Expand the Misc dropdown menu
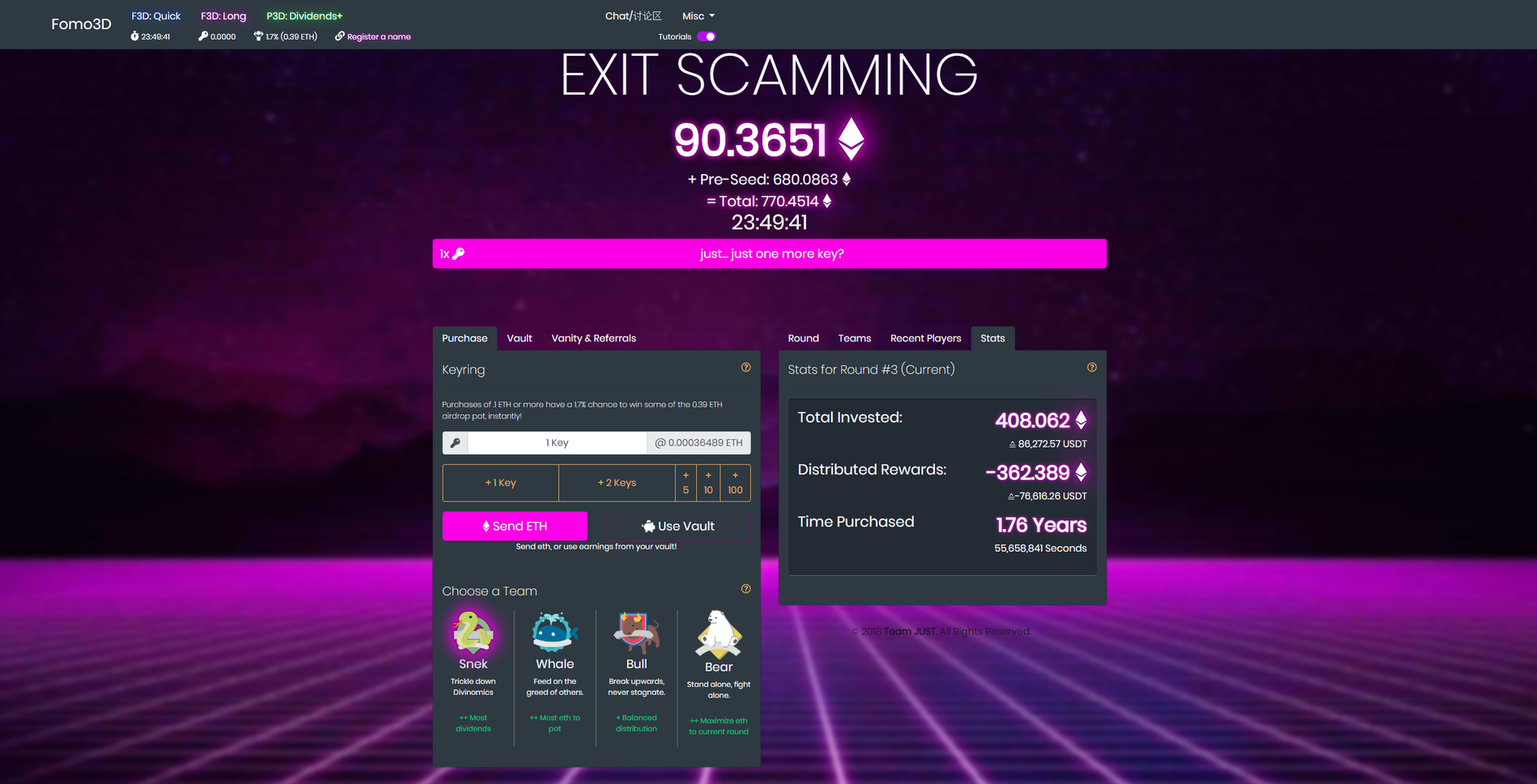 (698, 16)
